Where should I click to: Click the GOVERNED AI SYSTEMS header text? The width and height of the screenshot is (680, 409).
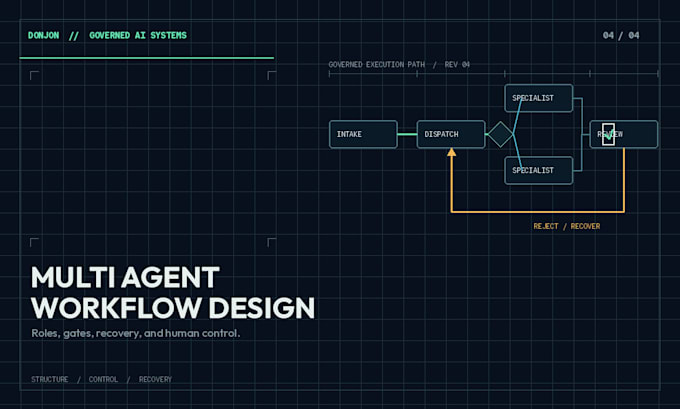138,36
